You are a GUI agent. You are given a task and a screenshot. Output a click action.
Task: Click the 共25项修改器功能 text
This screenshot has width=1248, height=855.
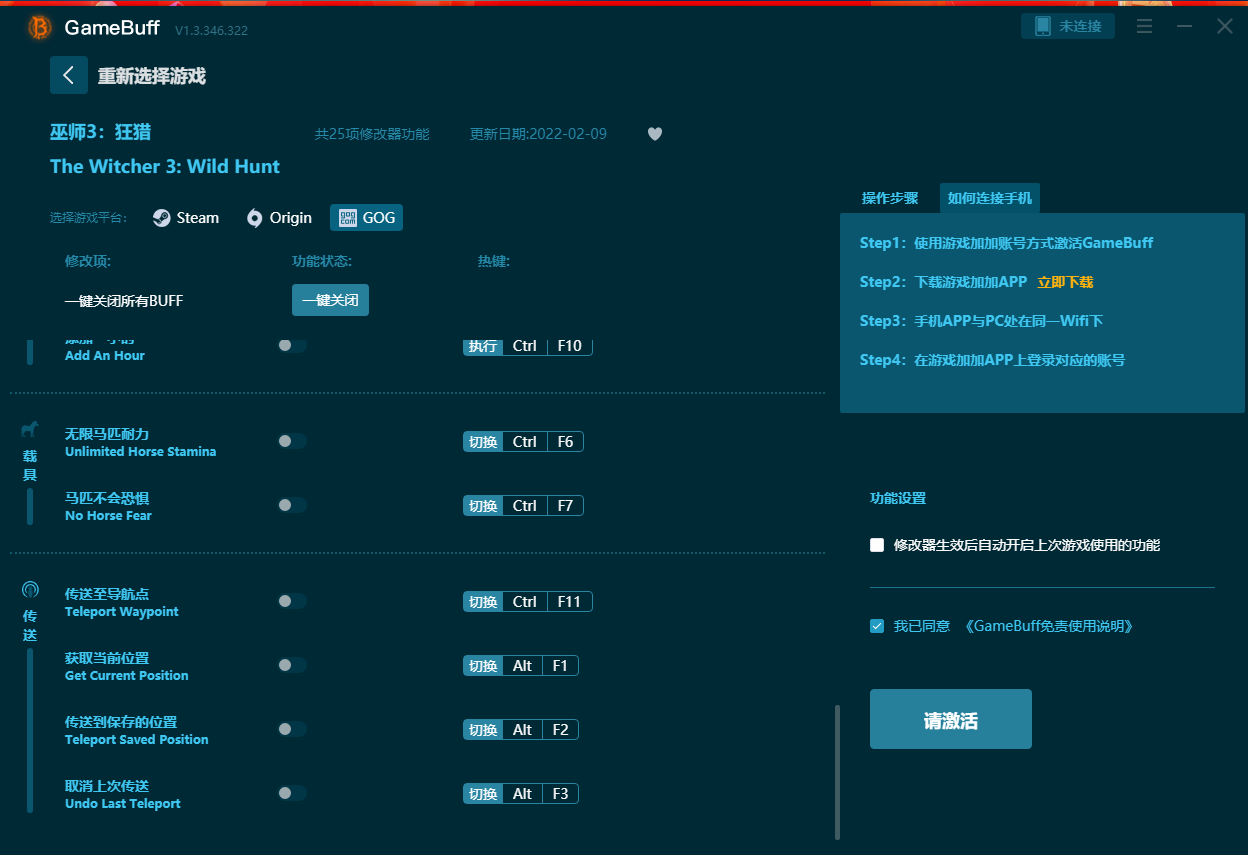372,134
